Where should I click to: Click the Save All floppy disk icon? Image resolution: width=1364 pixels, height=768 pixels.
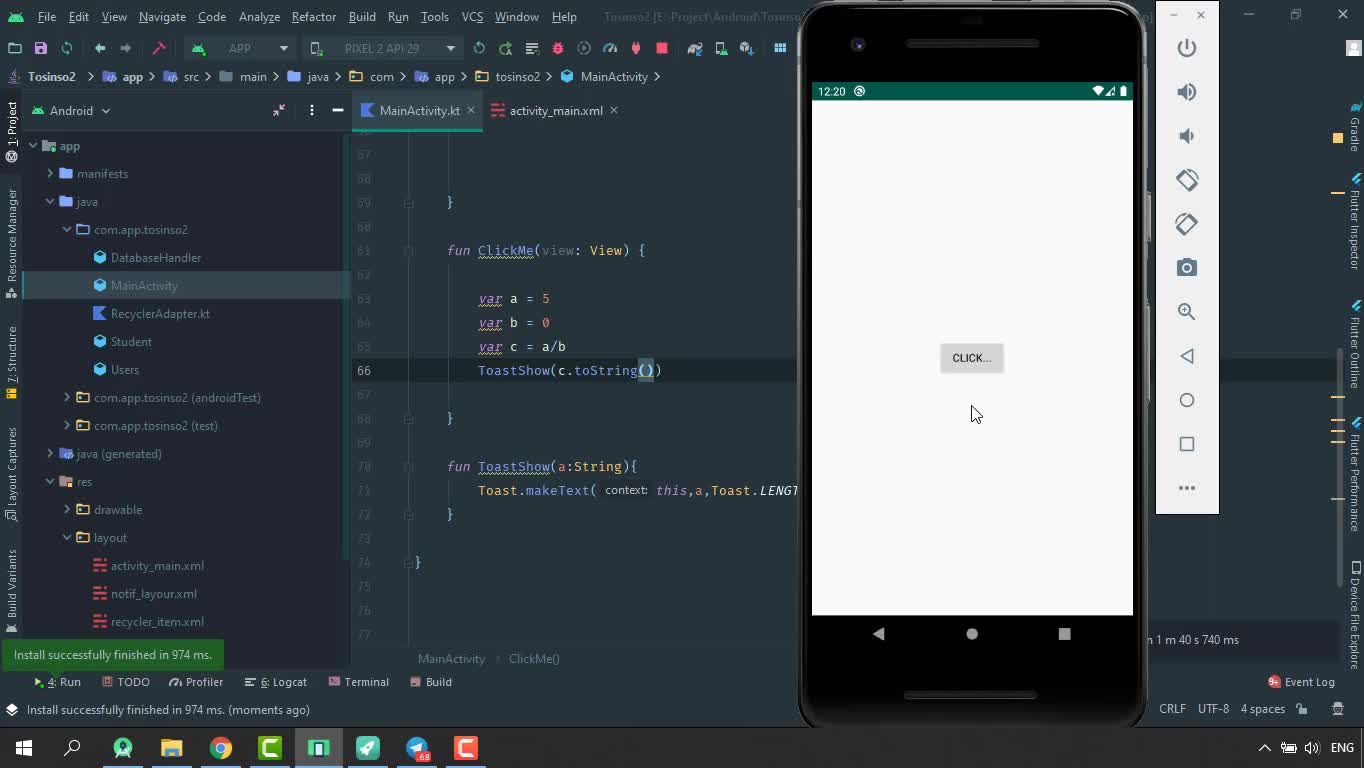point(40,48)
